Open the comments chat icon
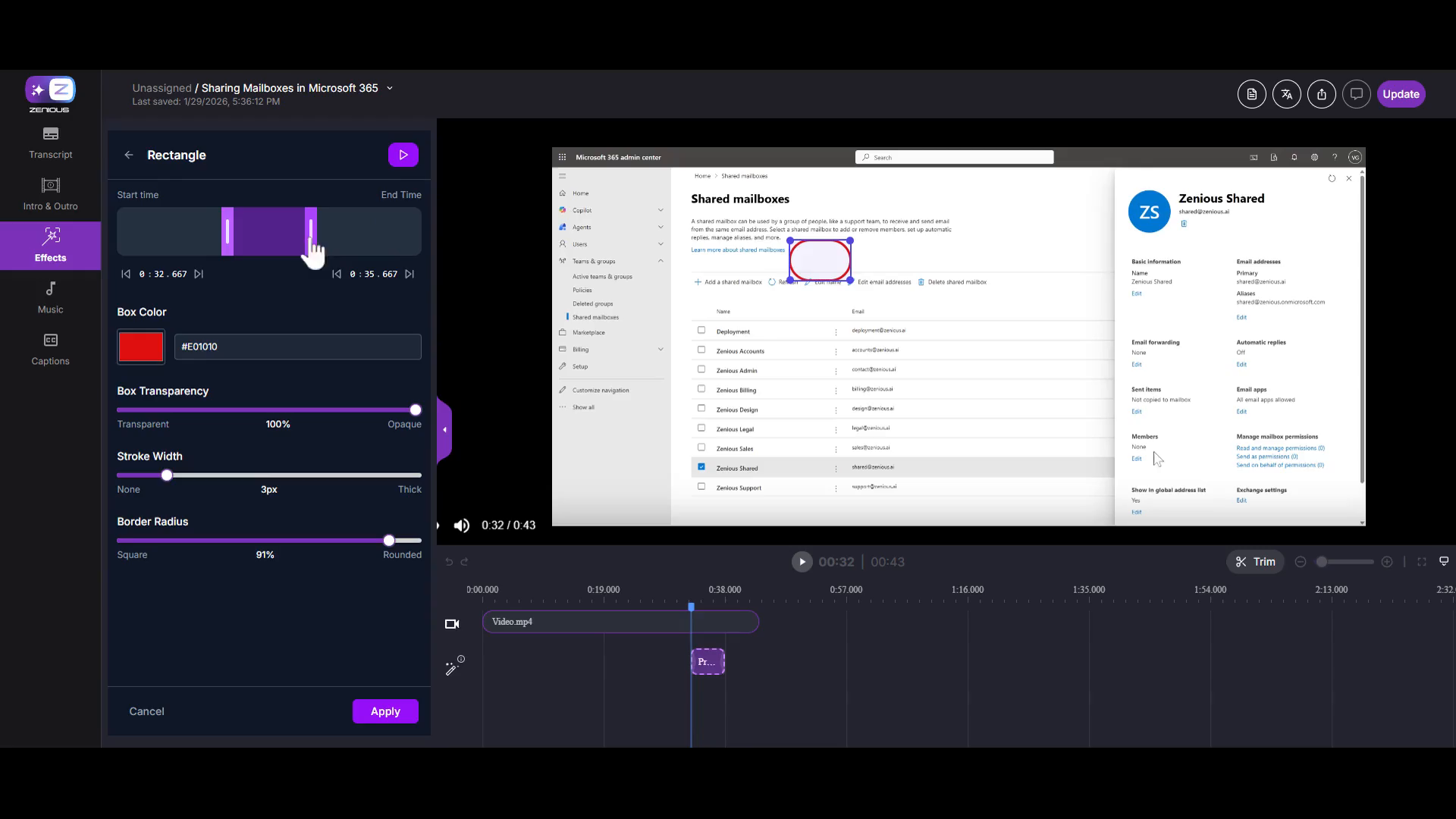 pyautogui.click(x=1356, y=94)
